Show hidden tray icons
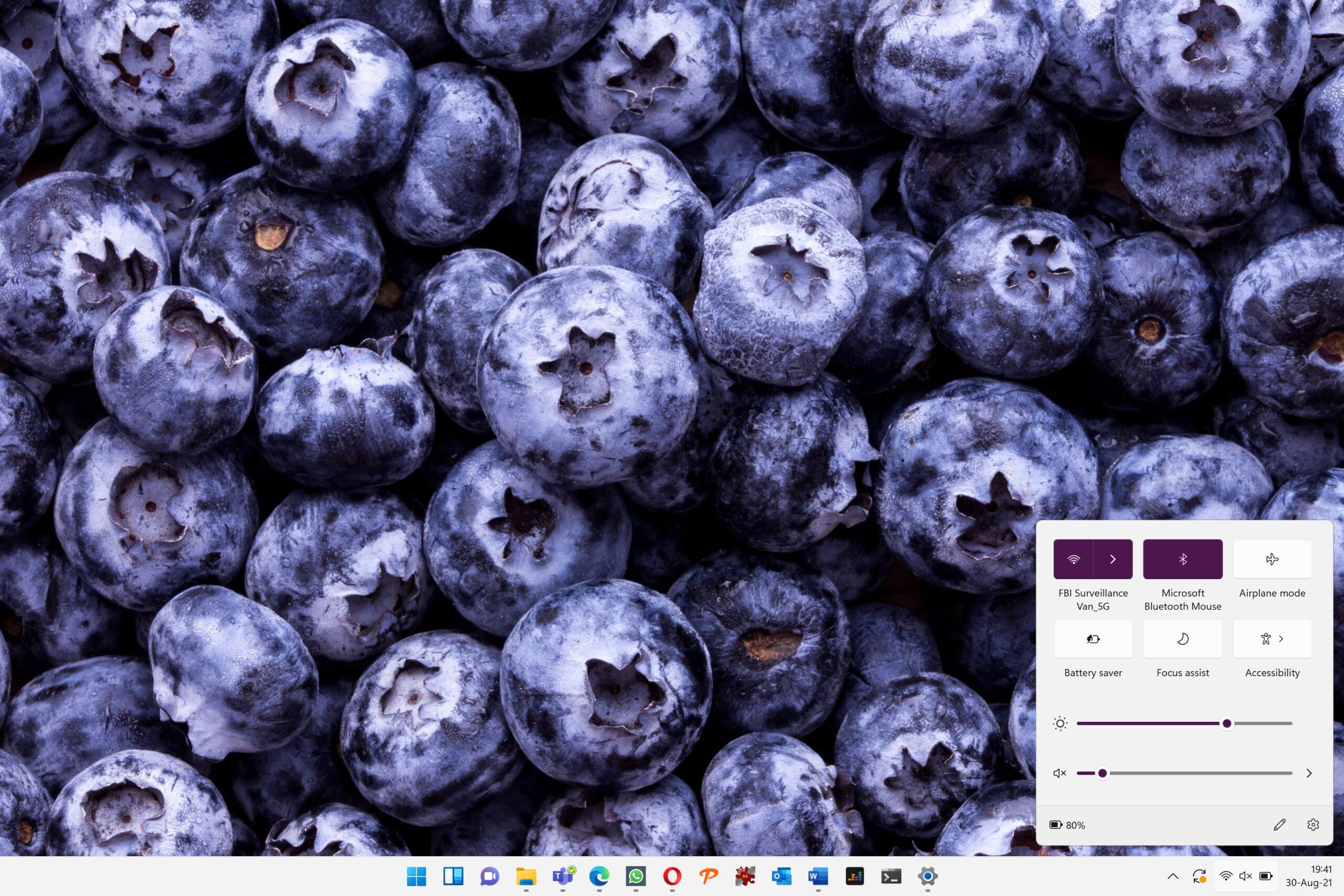The image size is (1344, 896). tap(1172, 876)
